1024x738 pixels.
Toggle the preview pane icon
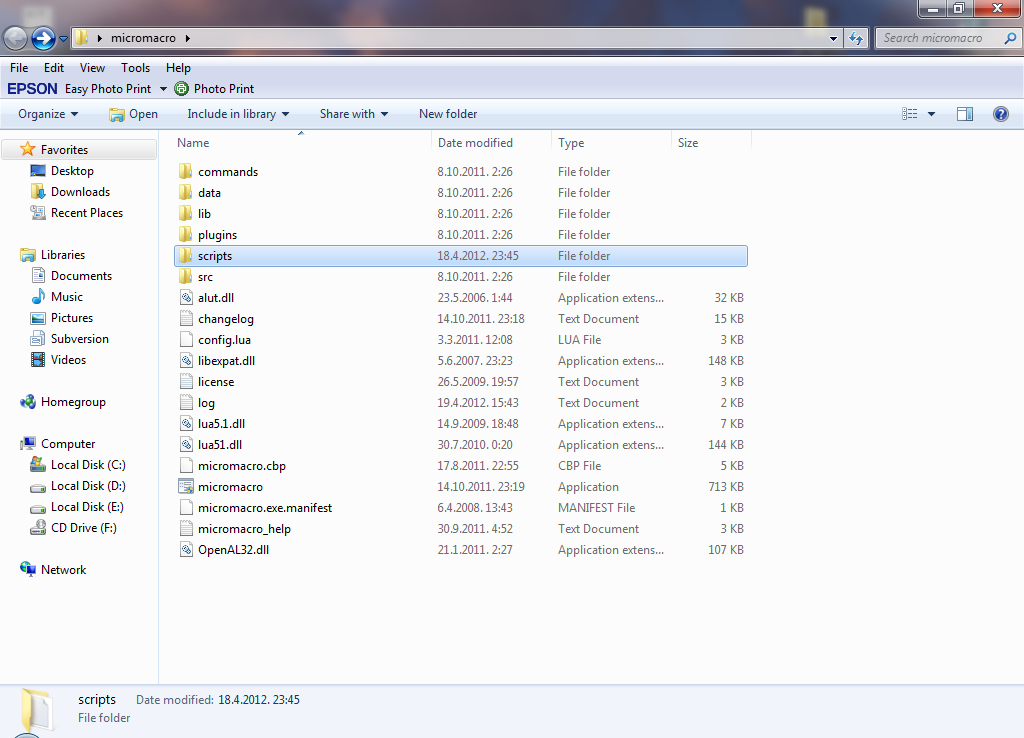(x=964, y=114)
